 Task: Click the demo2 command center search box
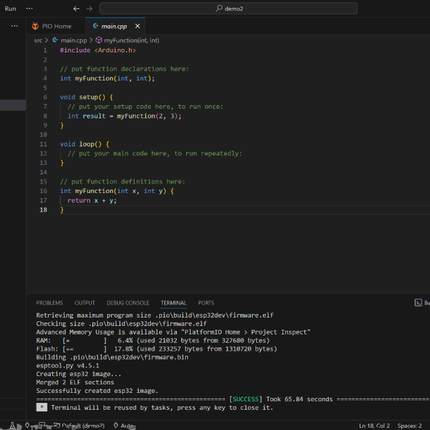(229, 9)
